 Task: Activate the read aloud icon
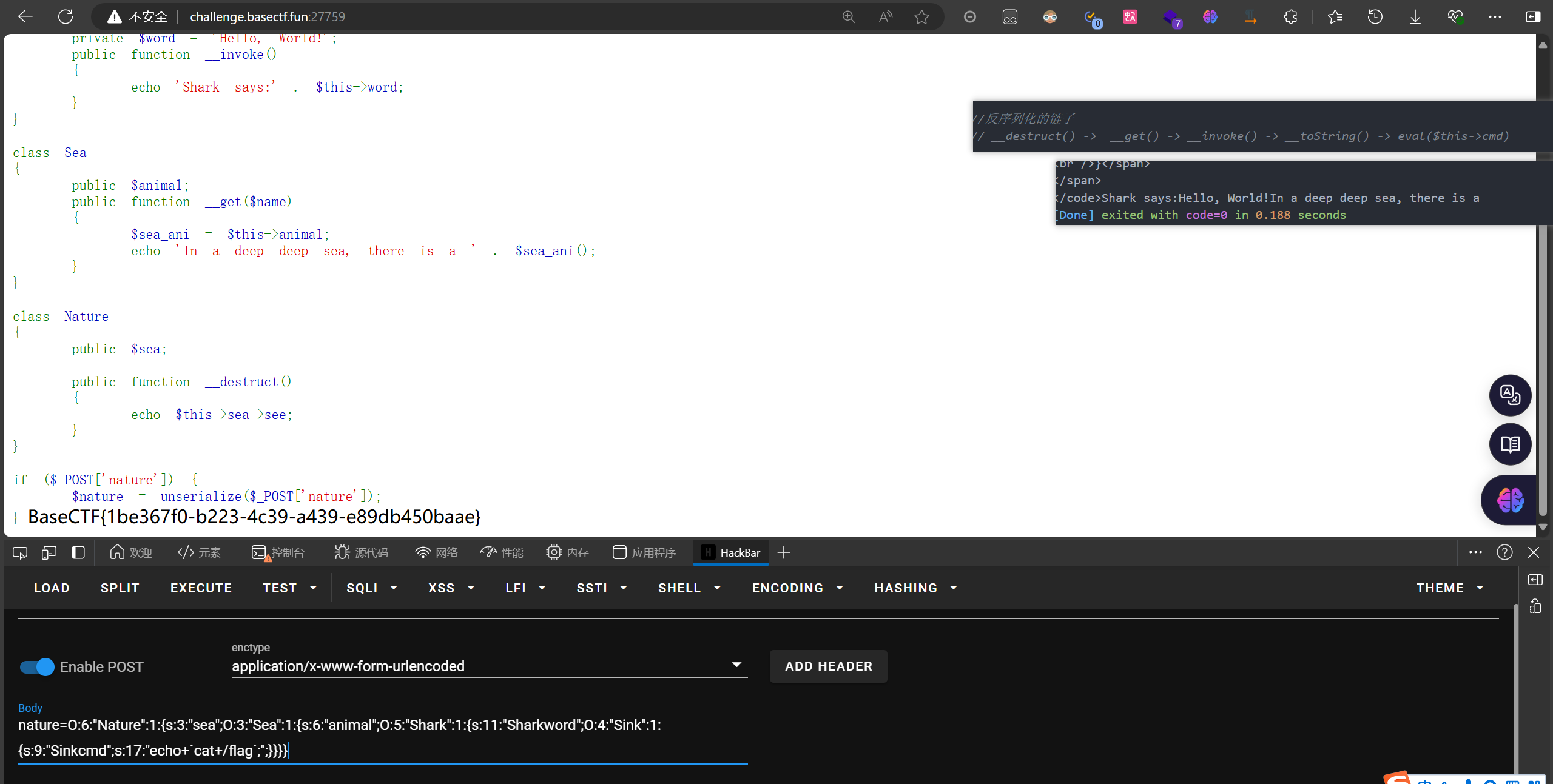click(x=885, y=16)
